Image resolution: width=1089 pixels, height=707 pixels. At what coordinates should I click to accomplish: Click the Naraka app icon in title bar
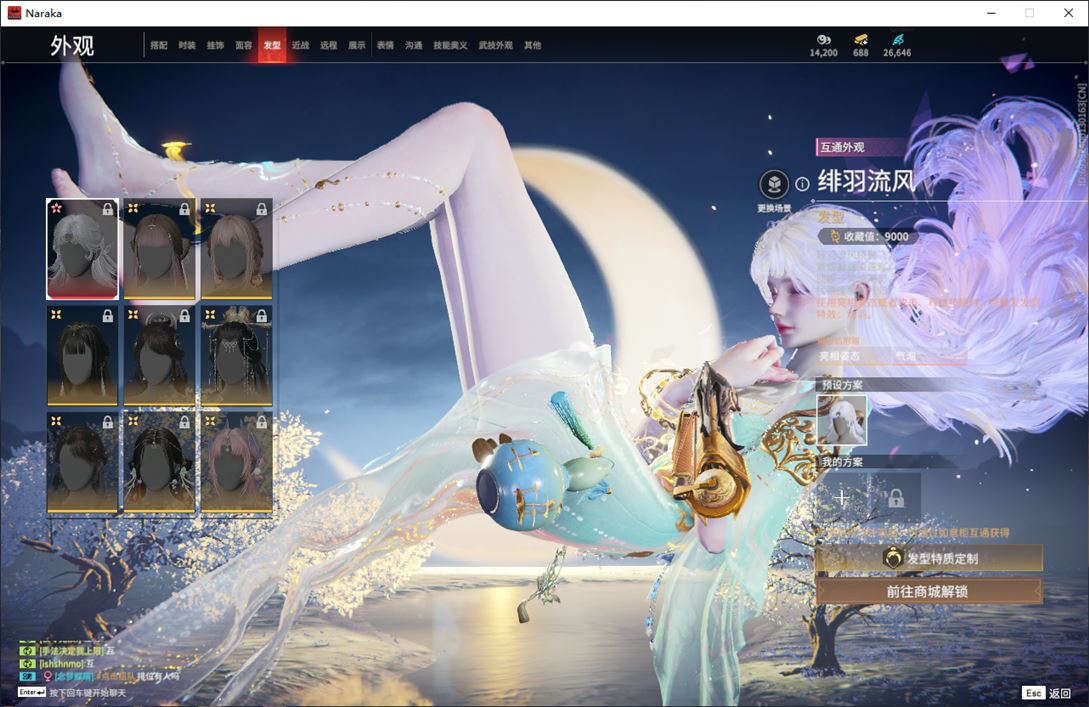[x=14, y=12]
